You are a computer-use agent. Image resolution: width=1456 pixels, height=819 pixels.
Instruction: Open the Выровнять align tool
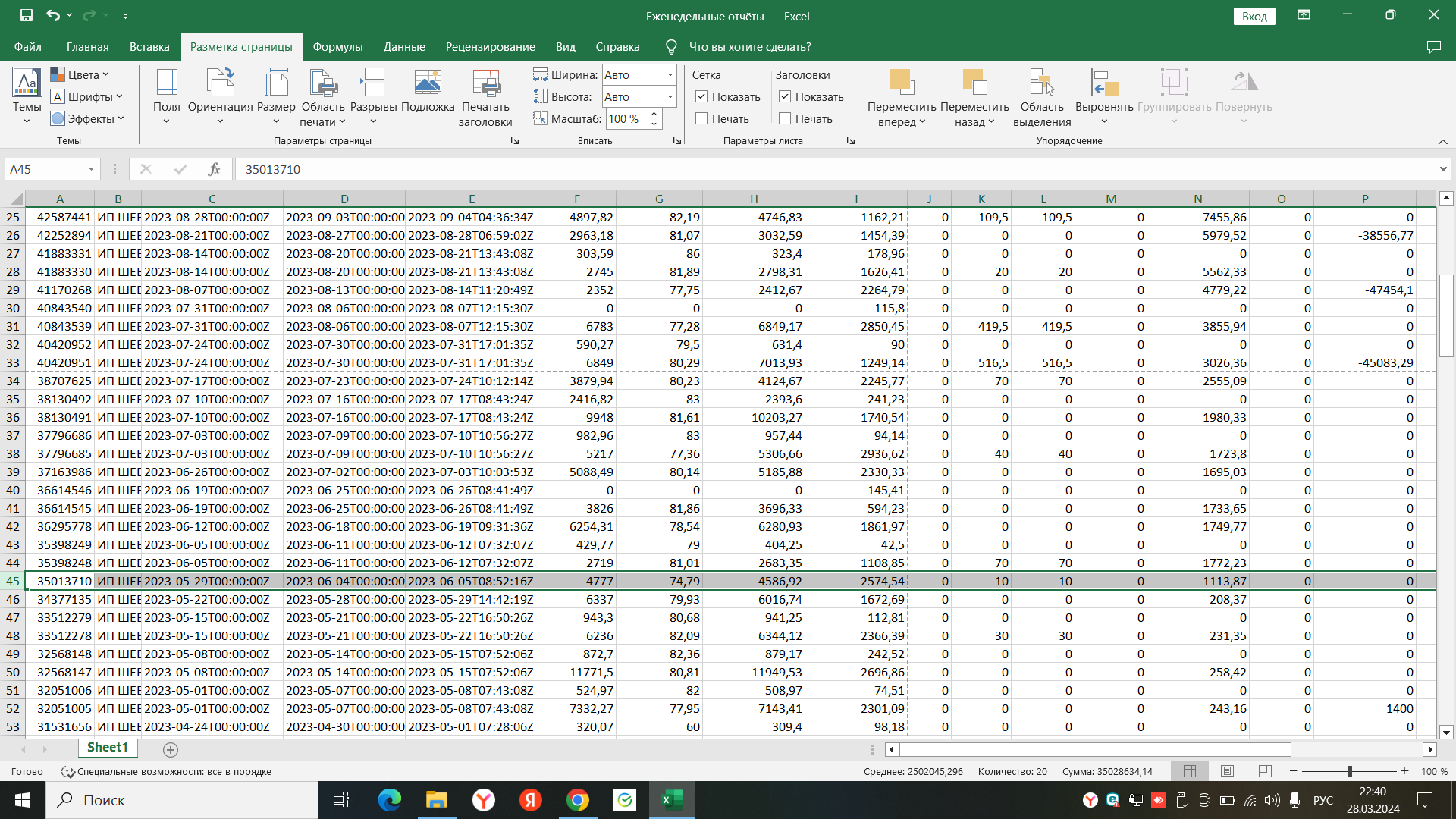1104,96
